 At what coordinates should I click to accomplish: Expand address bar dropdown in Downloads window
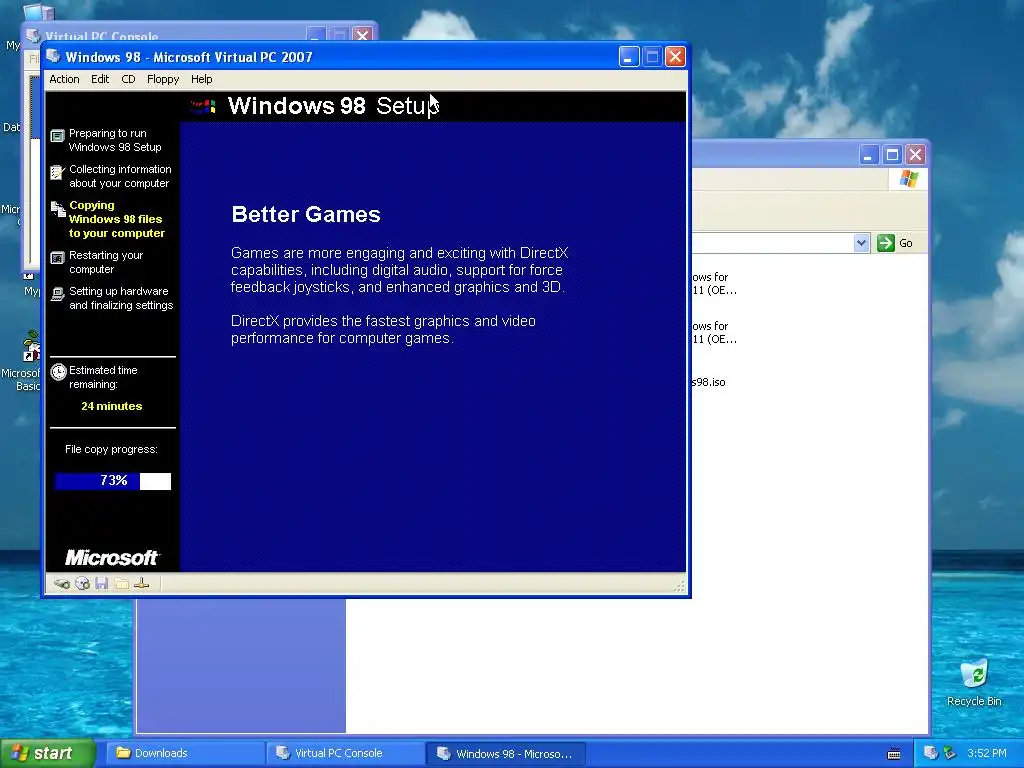pos(861,243)
